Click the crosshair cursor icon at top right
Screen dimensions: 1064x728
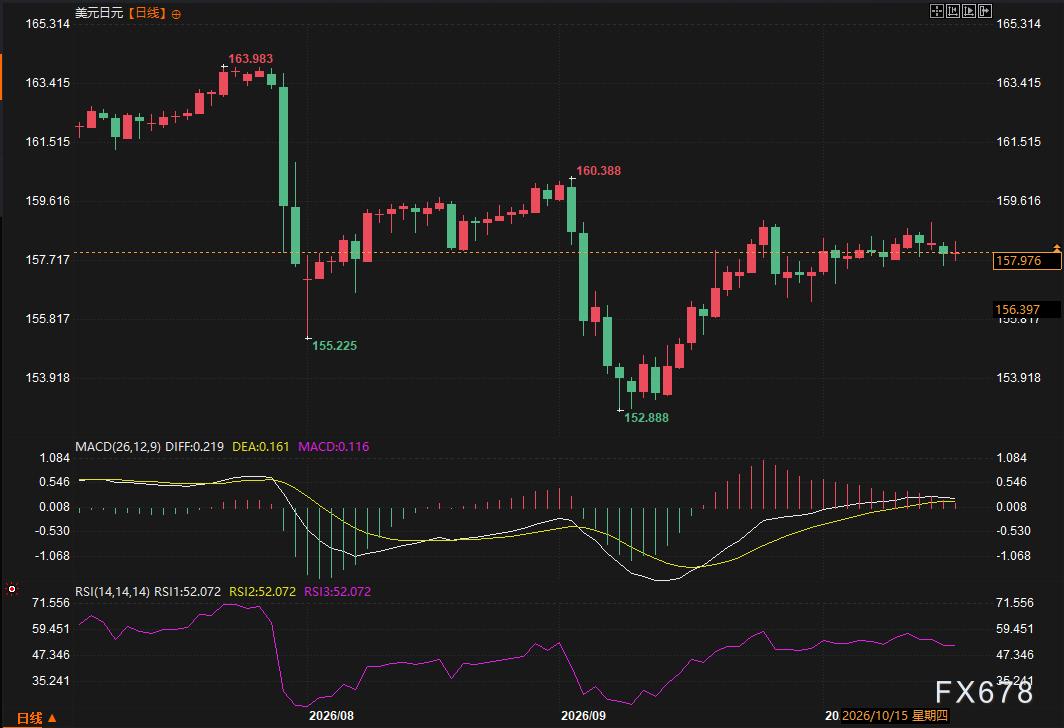(937, 11)
